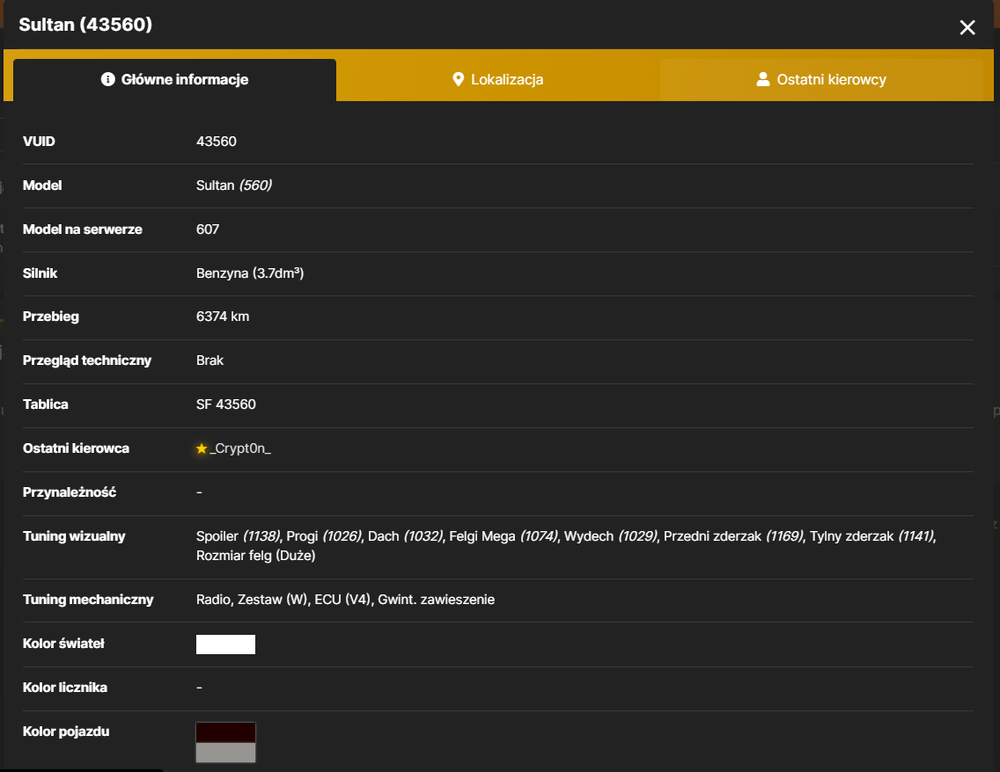The width and height of the screenshot is (1000, 772).
Task: Click the Rozmiar felg (Duże) entry
Action: tap(256, 556)
